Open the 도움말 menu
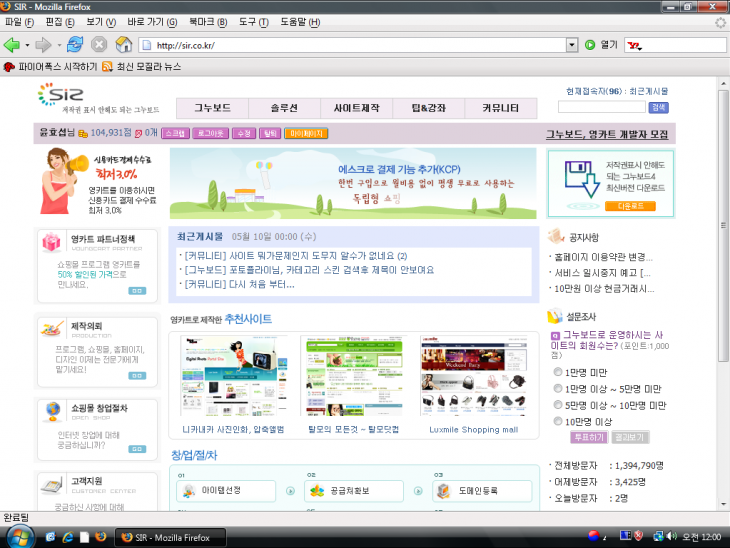 pyautogui.click(x=300, y=22)
